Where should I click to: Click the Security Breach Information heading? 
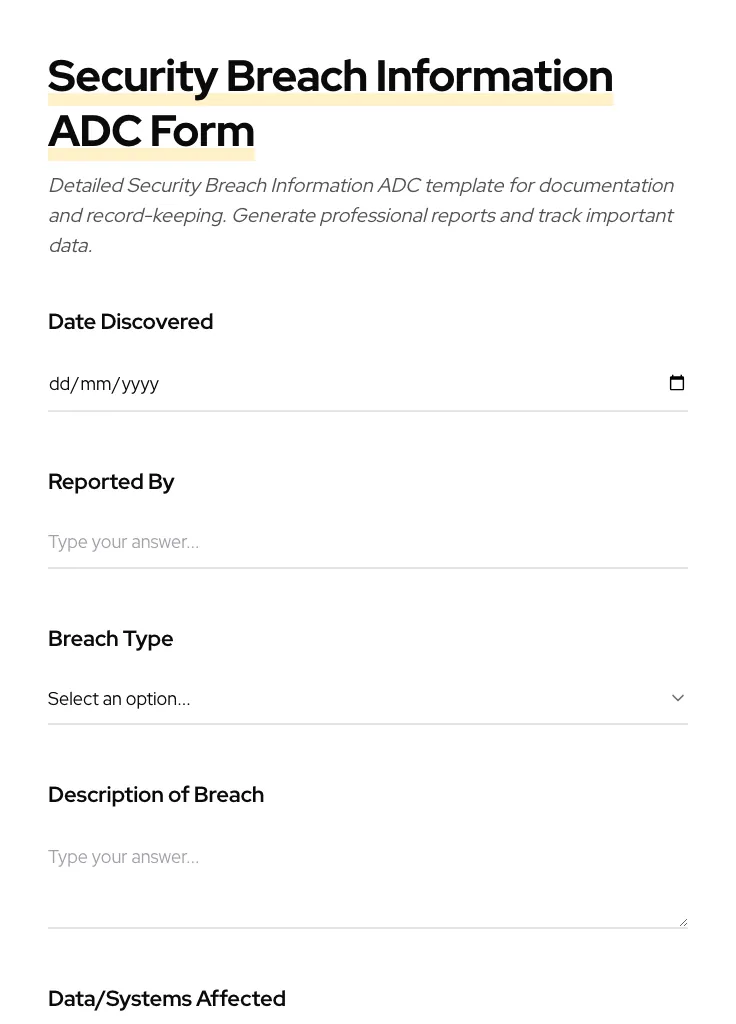coord(330,75)
